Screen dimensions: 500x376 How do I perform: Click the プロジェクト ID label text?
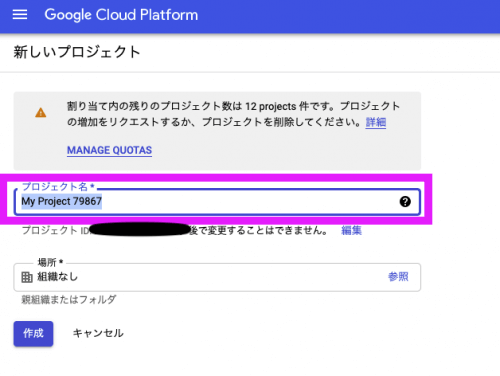[55, 230]
